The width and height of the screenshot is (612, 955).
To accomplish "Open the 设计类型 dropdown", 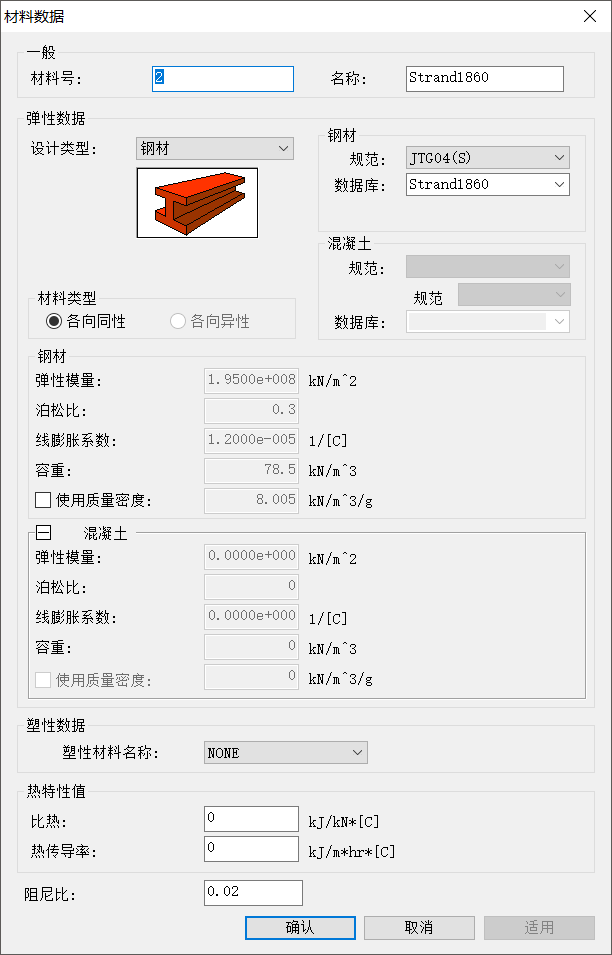I will click(215, 149).
